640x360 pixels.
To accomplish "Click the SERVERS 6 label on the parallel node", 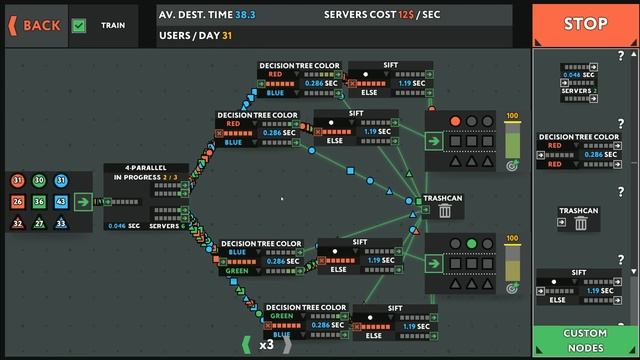I will click(167, 226).
